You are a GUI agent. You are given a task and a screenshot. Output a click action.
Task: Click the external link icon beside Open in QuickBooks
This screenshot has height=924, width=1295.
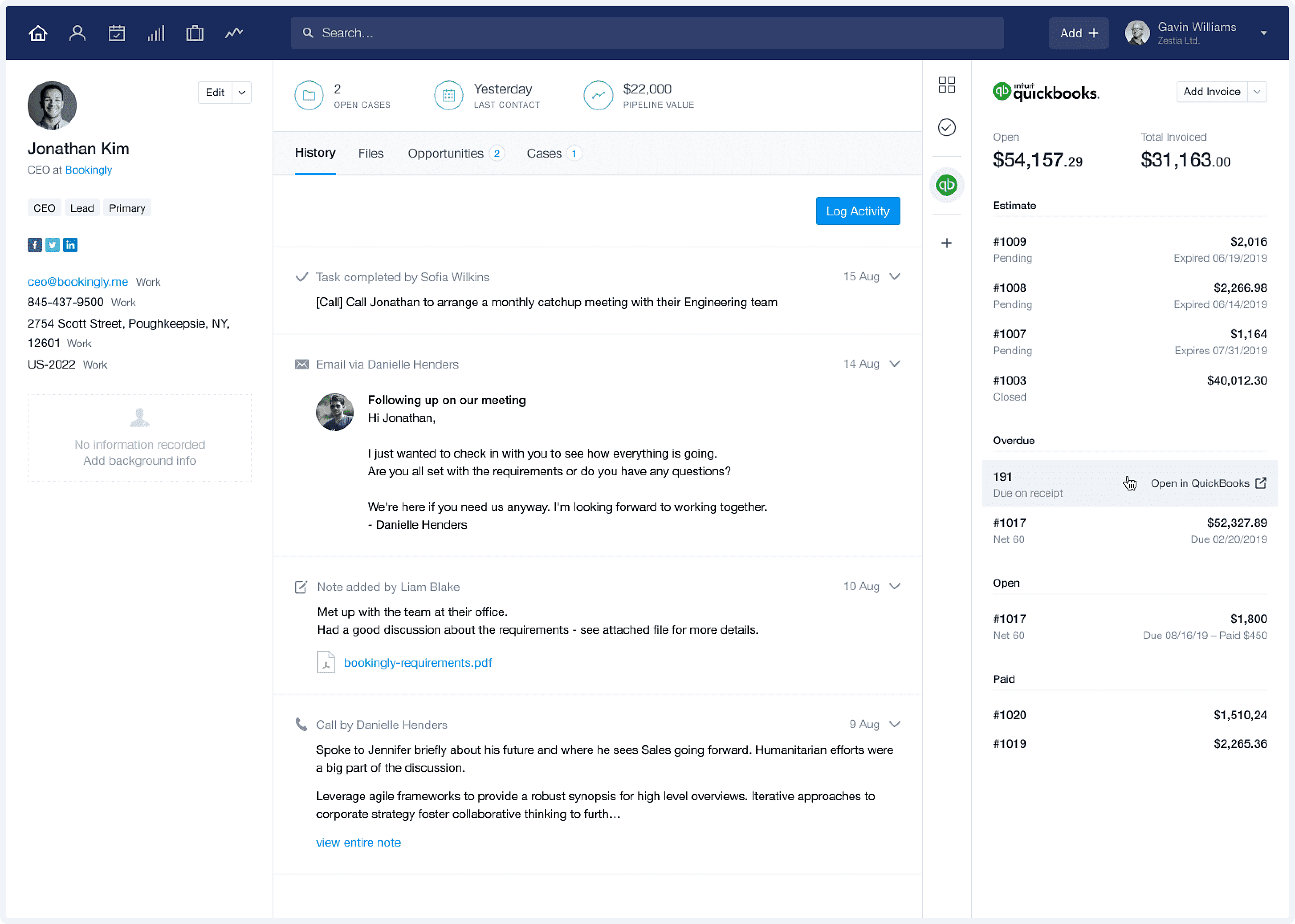tap(1261, 483)
